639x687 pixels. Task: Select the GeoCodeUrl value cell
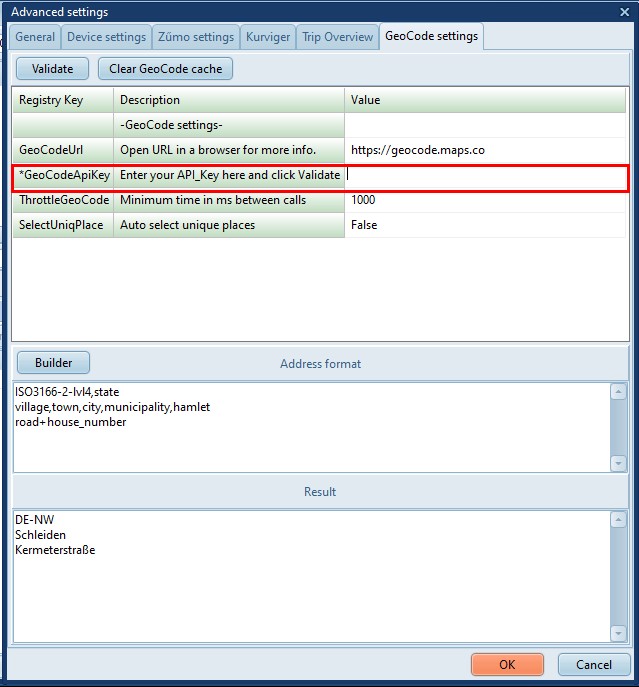(485, 150)
